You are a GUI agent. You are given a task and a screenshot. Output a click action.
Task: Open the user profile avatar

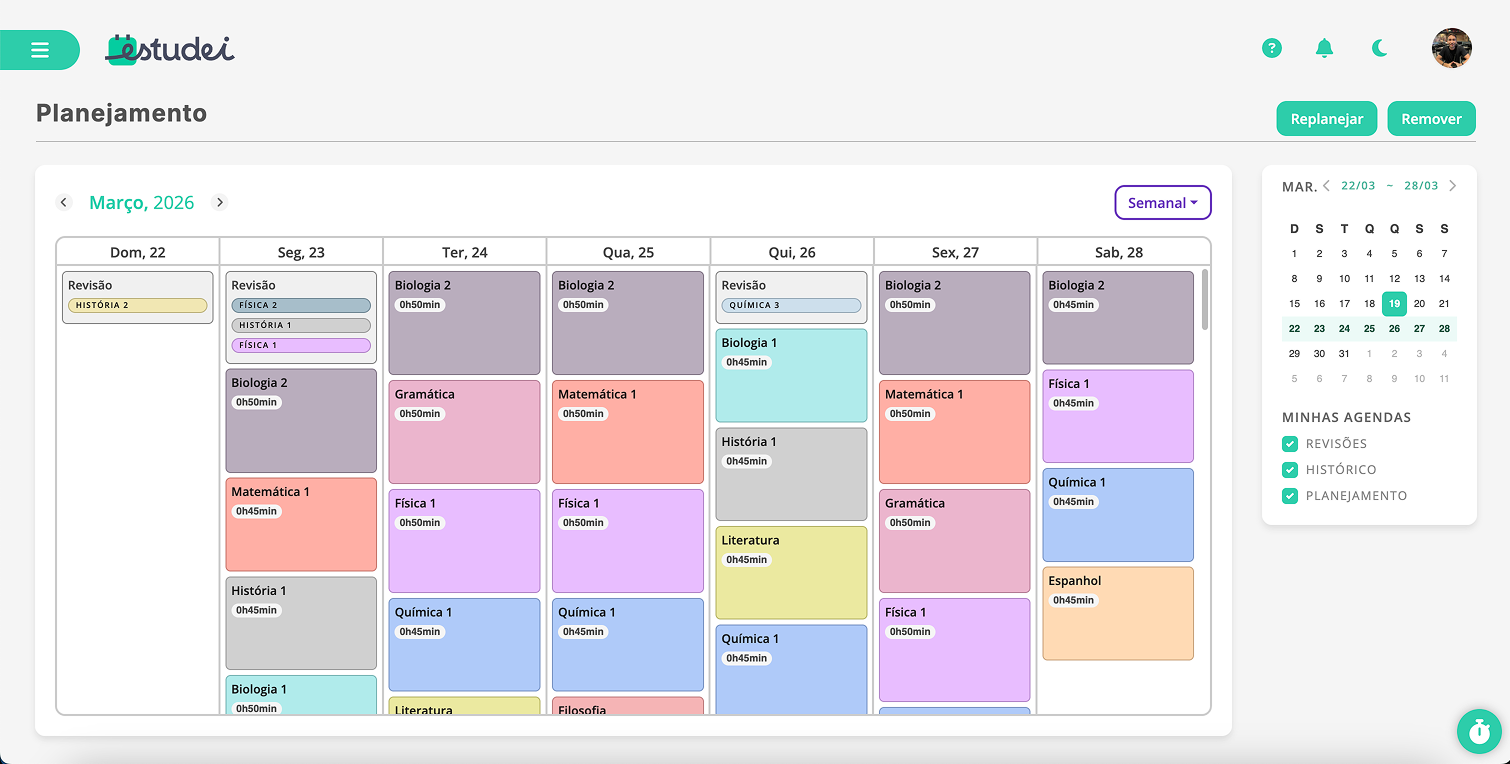1452,48
